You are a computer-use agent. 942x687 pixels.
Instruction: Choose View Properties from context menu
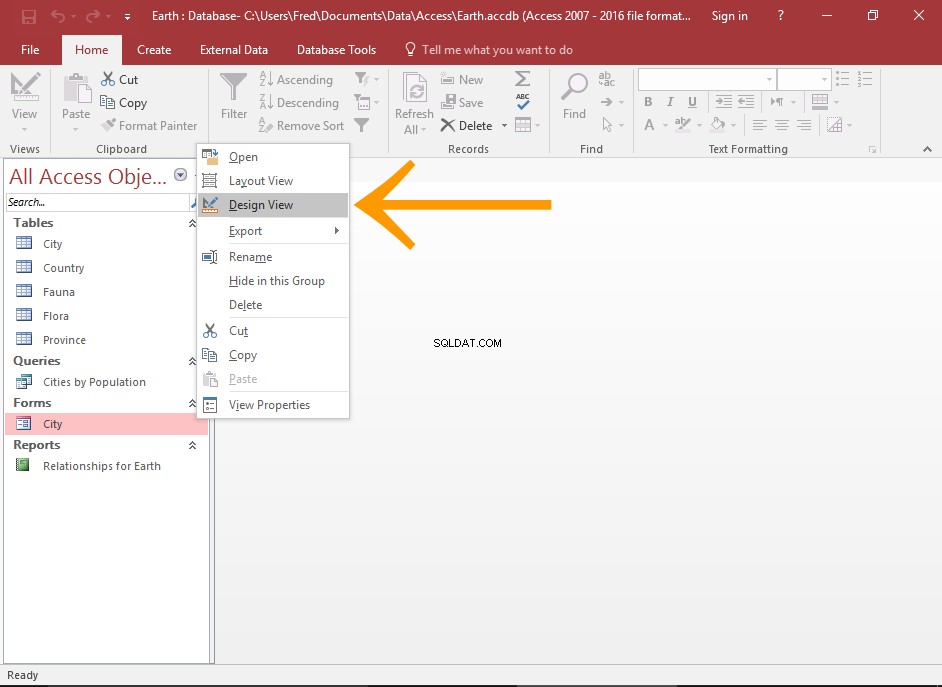[273, 405]
